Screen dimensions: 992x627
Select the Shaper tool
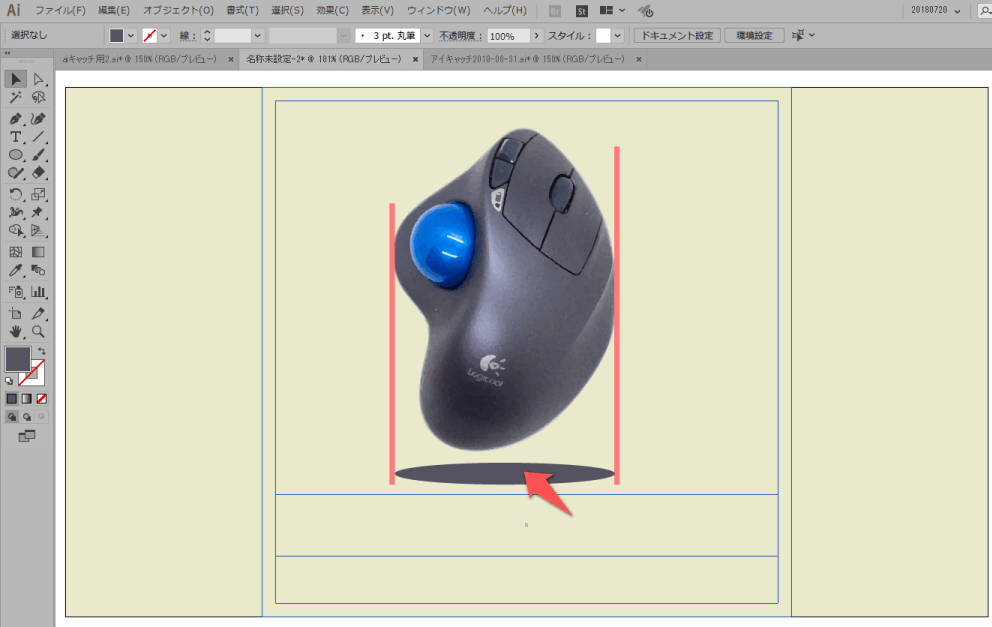(16, 173)
